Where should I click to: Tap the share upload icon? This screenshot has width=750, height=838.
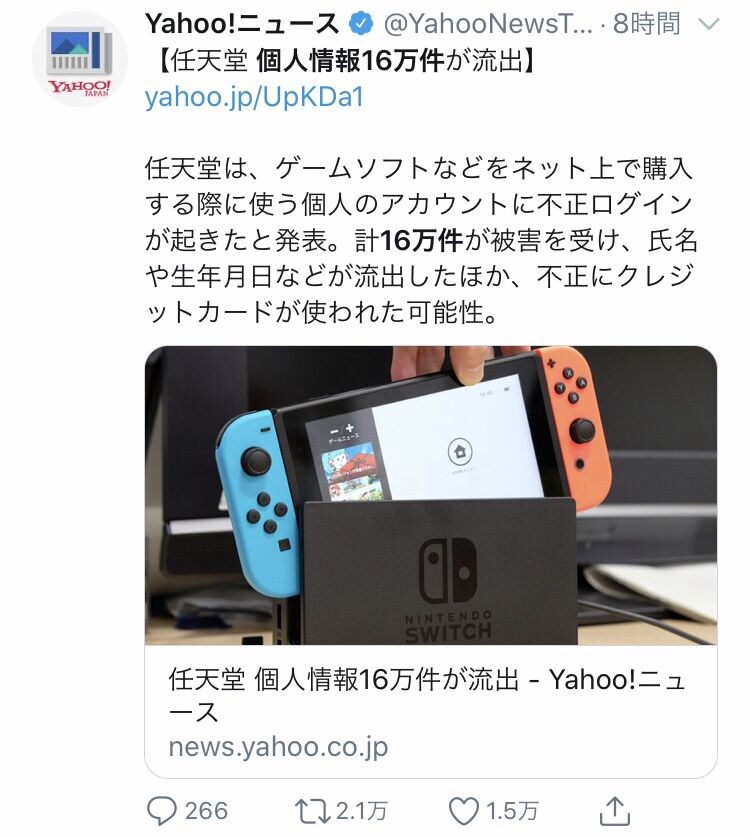(615, 811)
